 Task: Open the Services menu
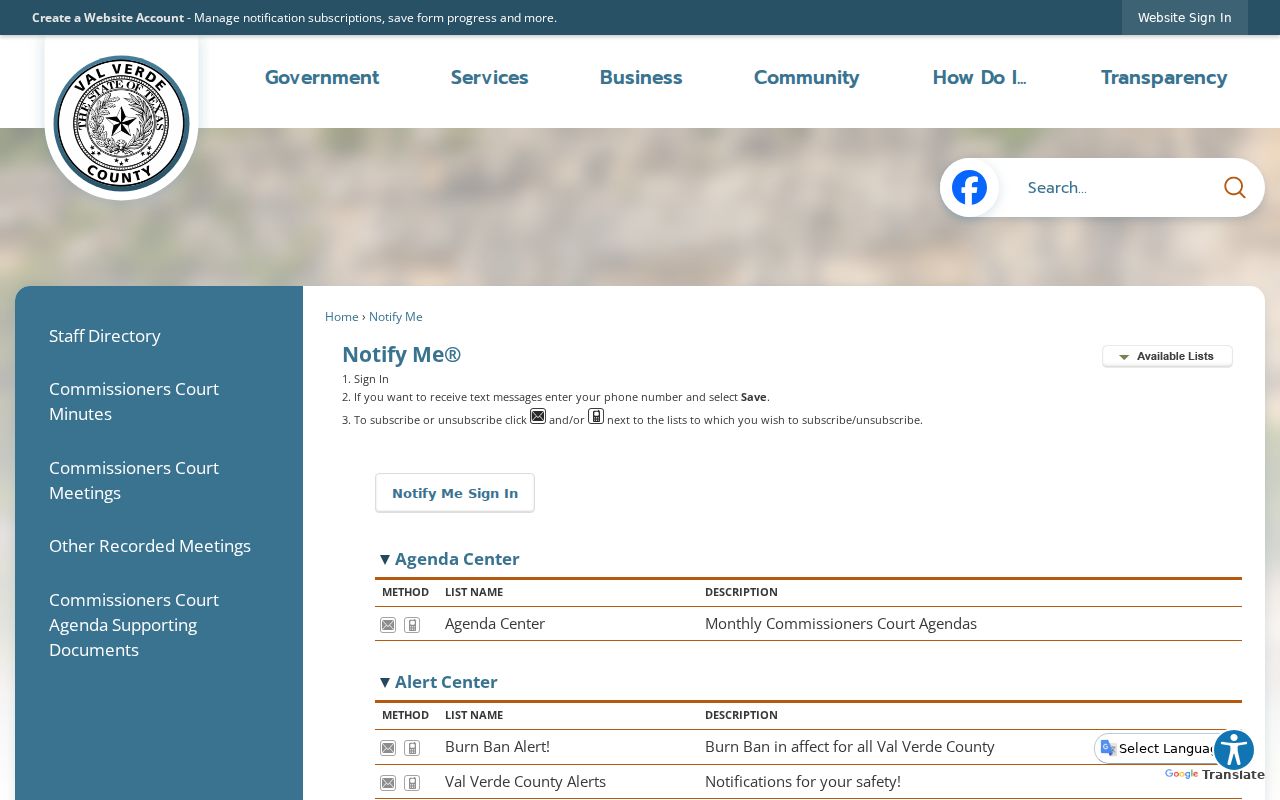tap(489, 78)
